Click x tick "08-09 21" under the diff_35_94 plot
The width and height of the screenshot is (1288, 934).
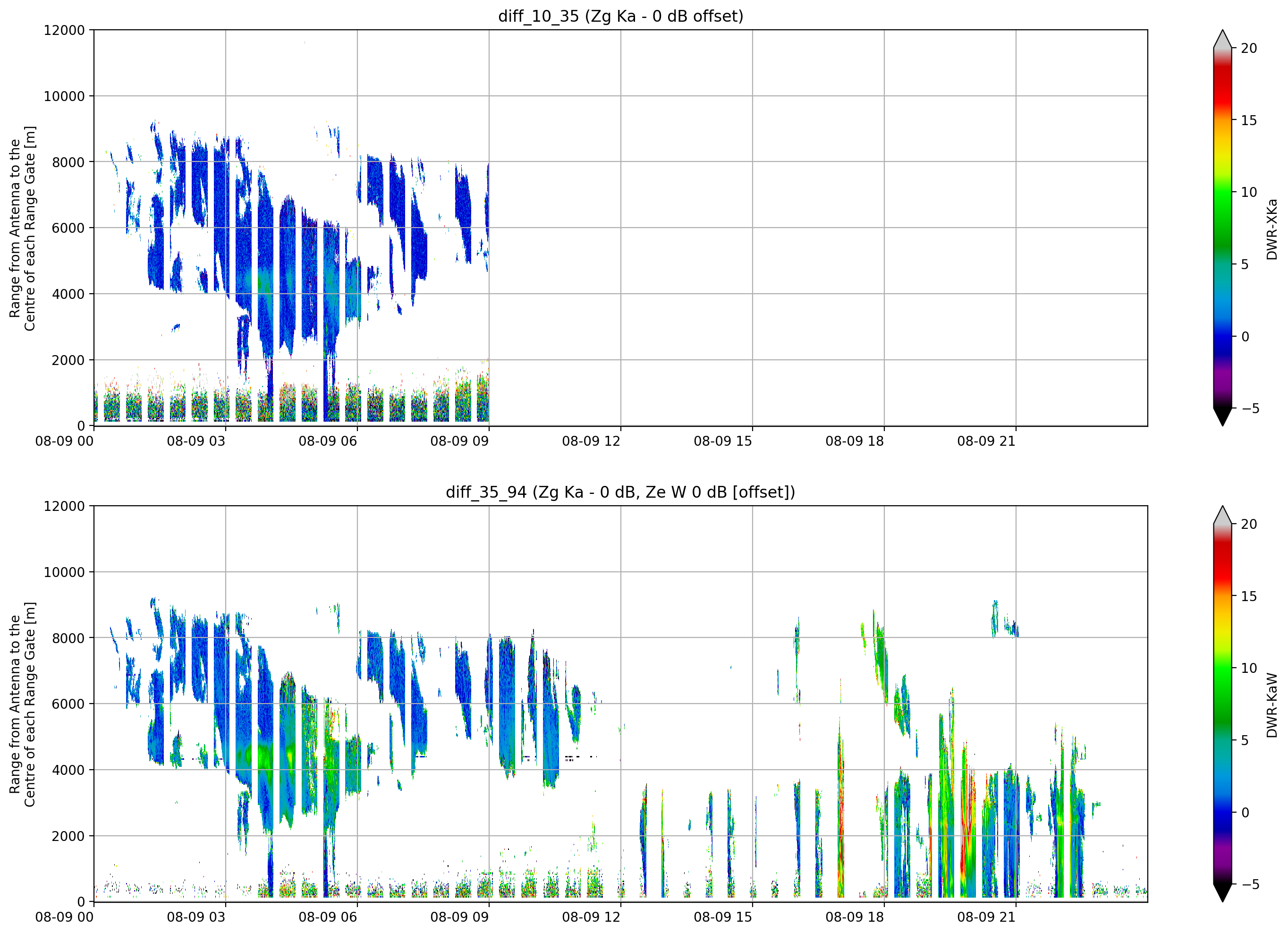[x=986, y=917]
